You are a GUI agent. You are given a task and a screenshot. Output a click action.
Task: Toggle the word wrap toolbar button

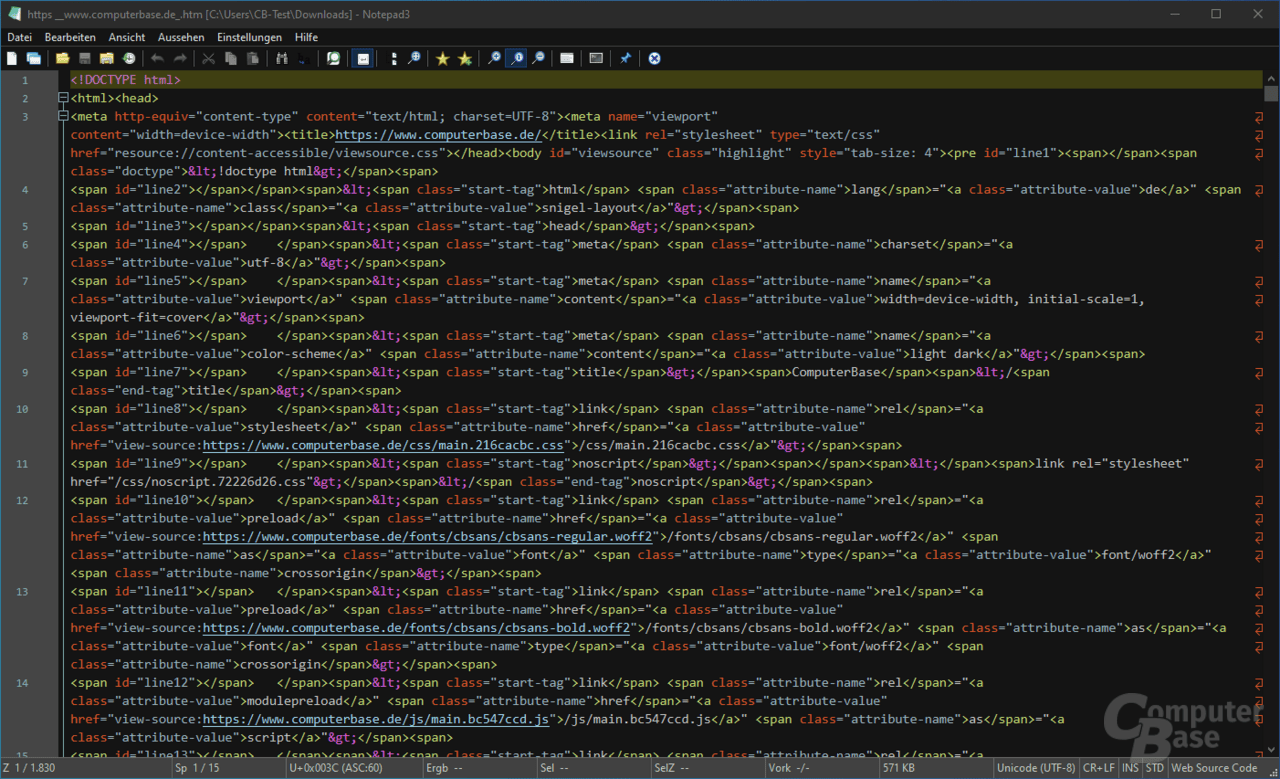click(363, 59)
